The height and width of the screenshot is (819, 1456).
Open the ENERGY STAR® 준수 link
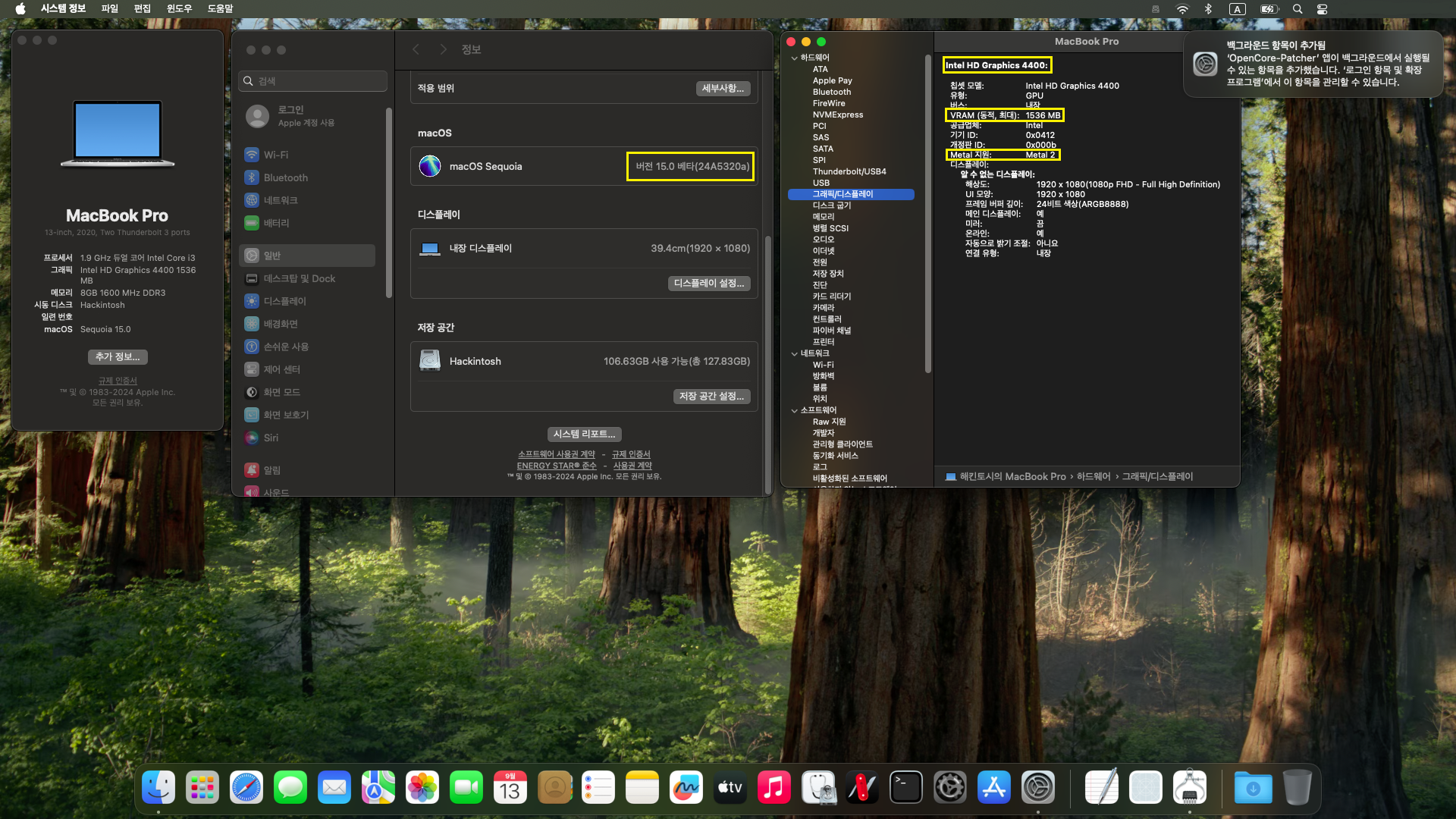[557, 466]
